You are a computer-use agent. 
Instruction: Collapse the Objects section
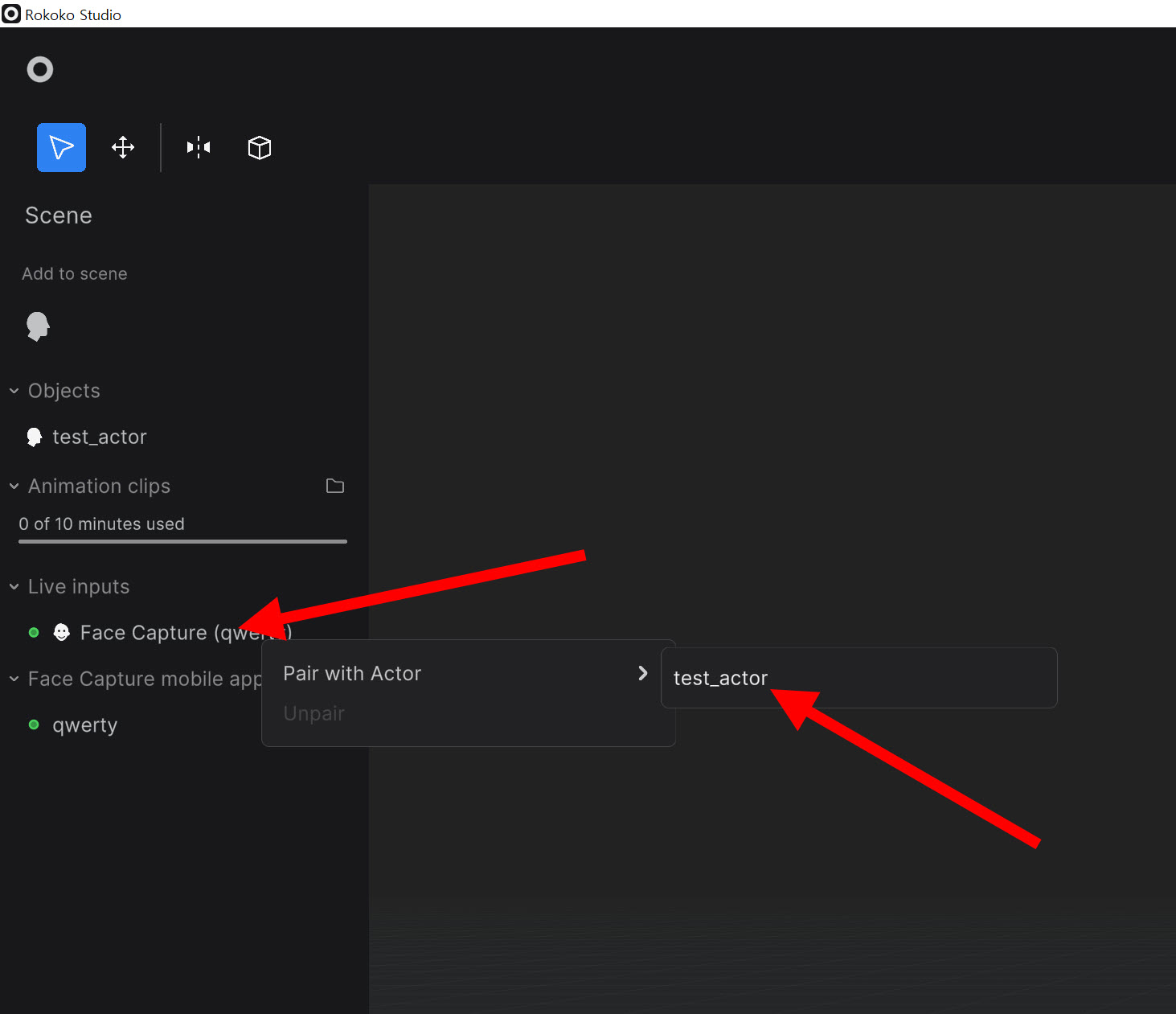pos(14,391)
